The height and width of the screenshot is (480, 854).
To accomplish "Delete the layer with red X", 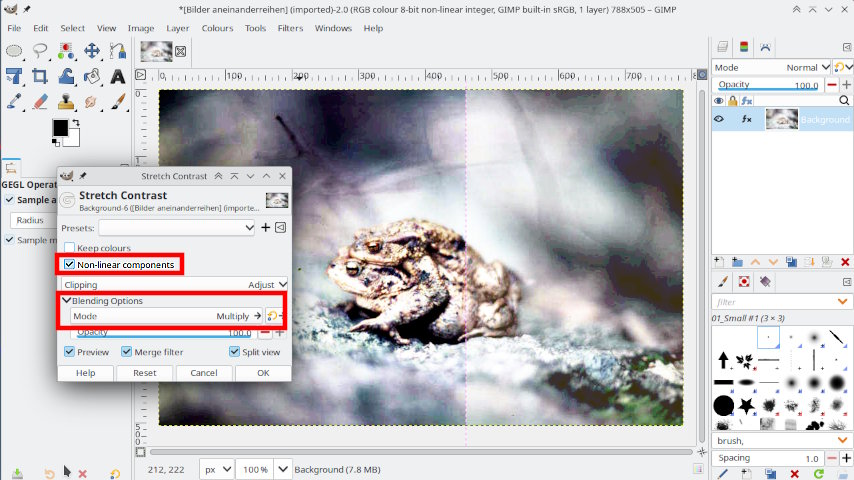I will [845, 262].
